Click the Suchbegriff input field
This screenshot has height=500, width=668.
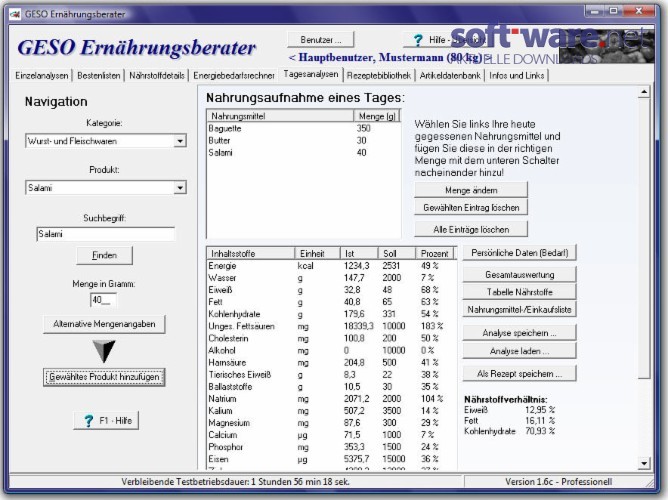(x=106, y=234)
